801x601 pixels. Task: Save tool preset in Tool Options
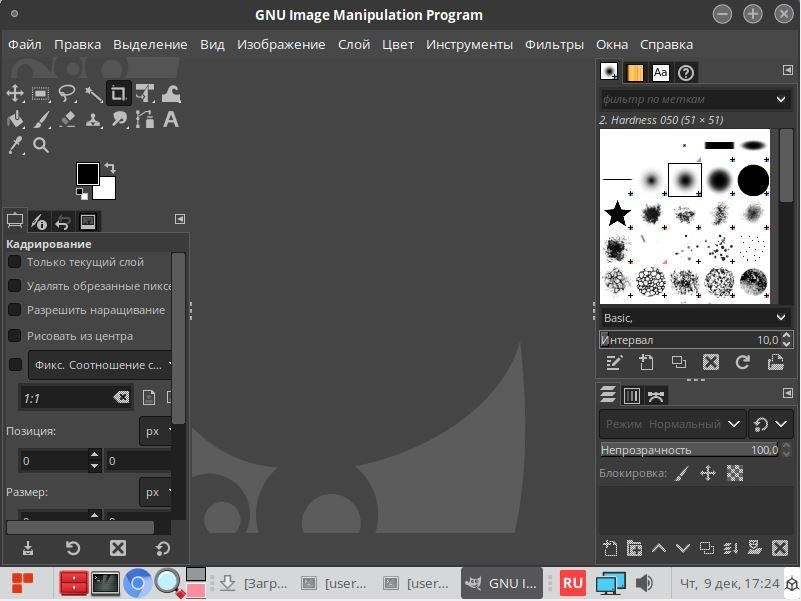28,548
